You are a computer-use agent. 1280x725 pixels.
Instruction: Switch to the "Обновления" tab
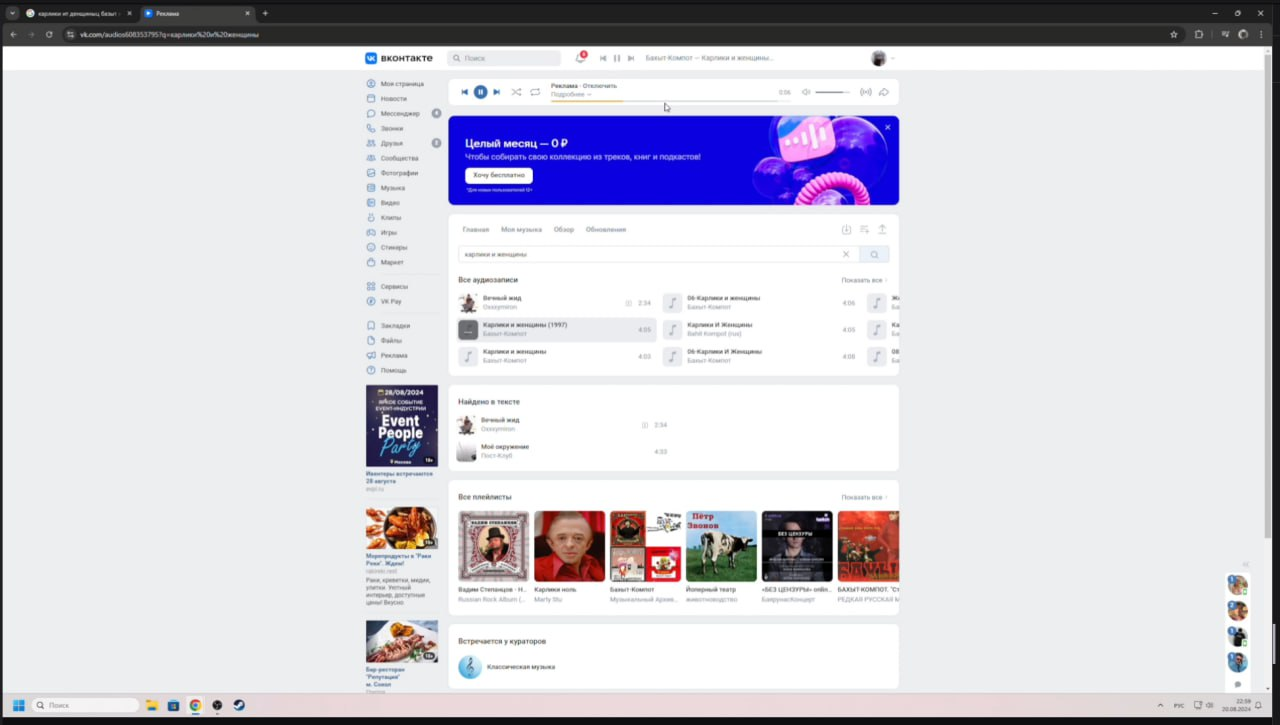click(x=606, y=229)
